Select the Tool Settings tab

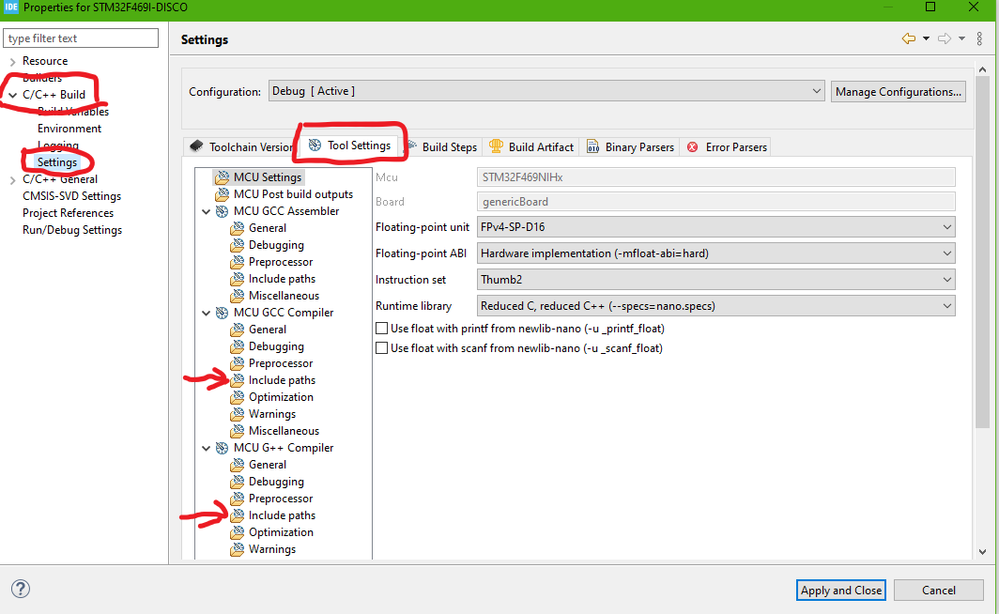click(x=350, y=146)
